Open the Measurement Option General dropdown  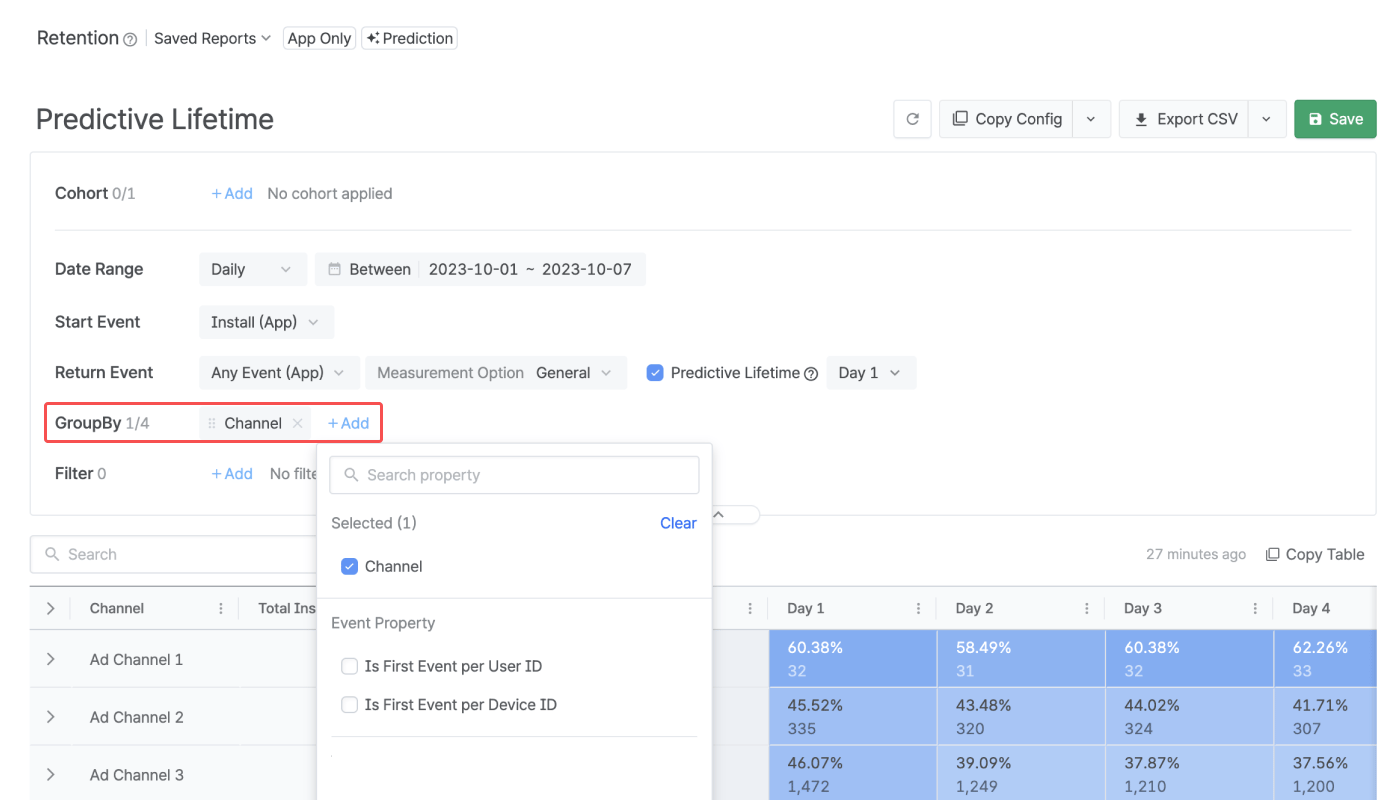pos(496,373)
